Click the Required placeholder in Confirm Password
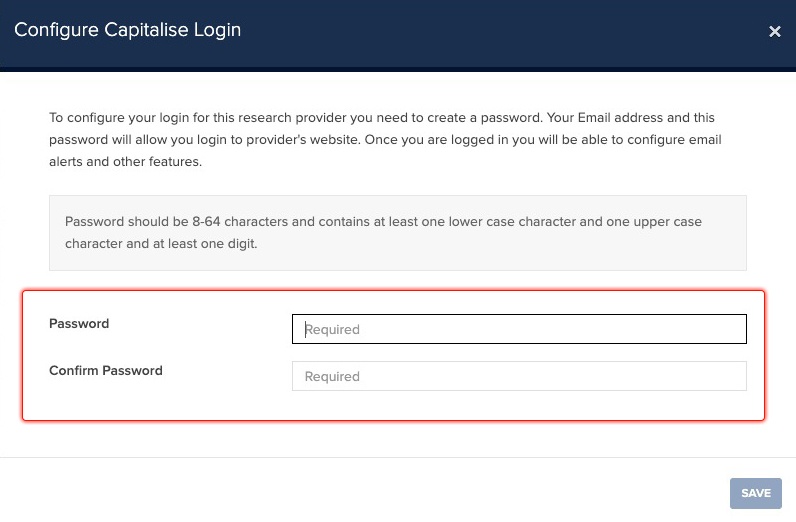796x522 pixels. coord(332,377)
